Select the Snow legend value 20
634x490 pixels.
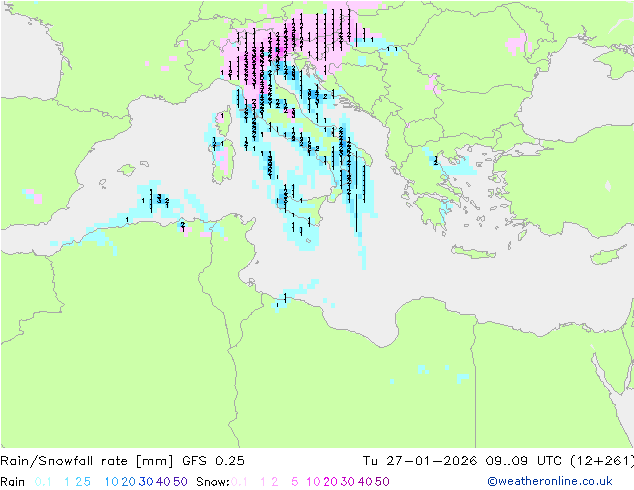pyautogui.click(x=330, y=482)
